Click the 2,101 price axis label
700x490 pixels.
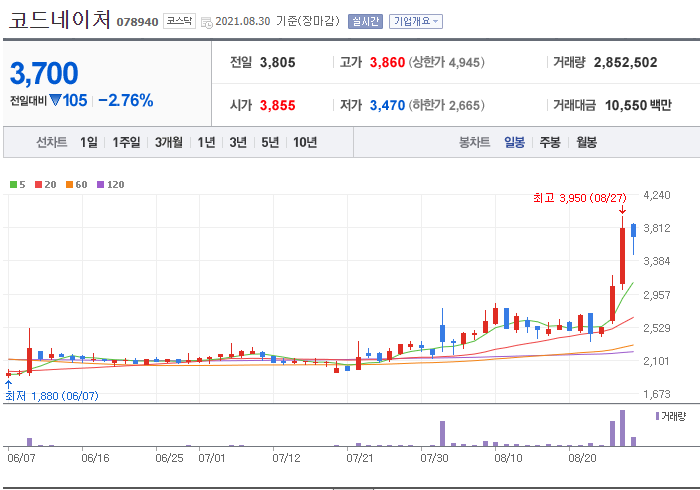coord(657,361)
